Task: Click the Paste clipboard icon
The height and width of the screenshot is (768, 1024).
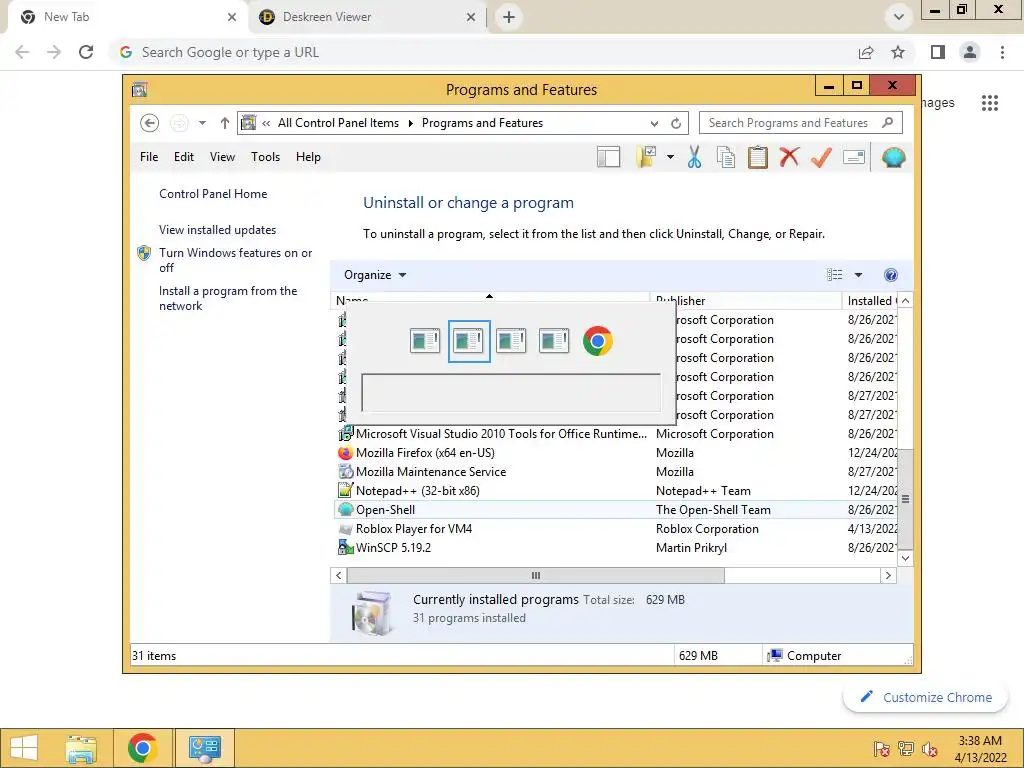Action: click(x=758, y=157)
